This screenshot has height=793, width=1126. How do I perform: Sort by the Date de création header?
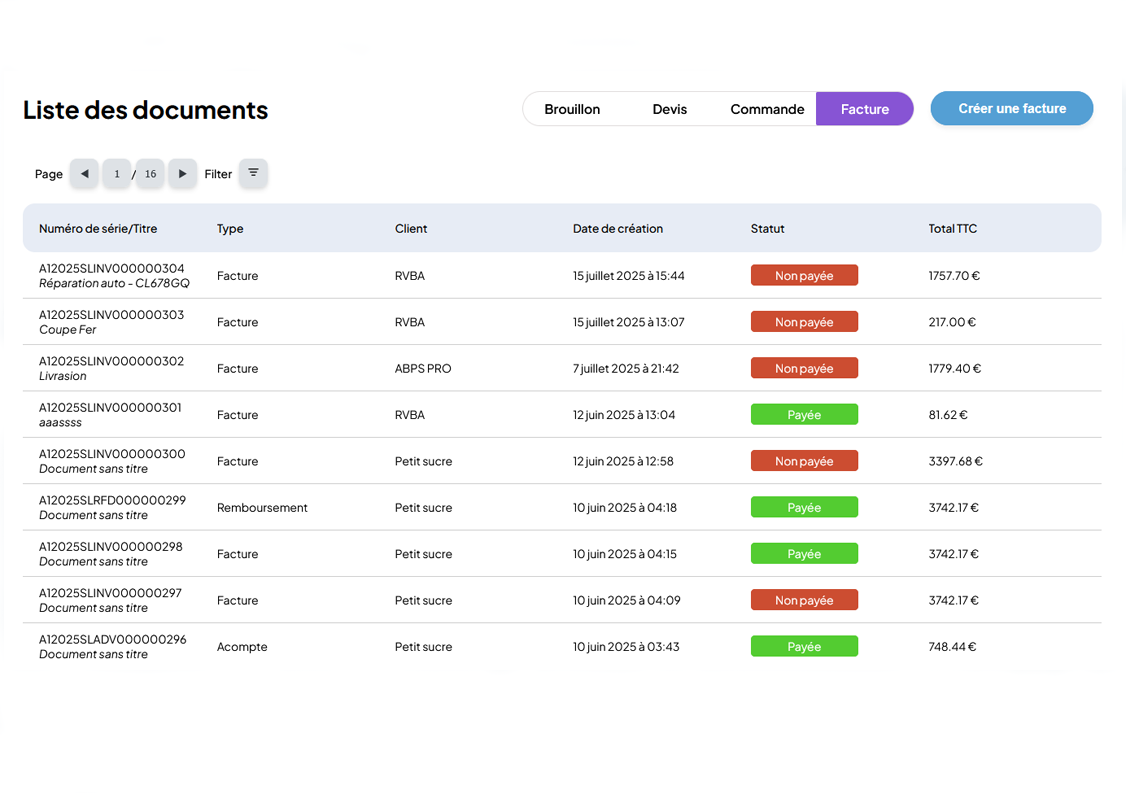617,229
